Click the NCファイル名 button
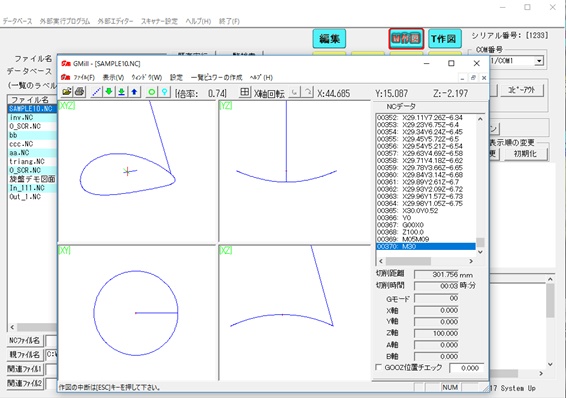The height and width of the screenshot is (398, 567). click(25, 341)
